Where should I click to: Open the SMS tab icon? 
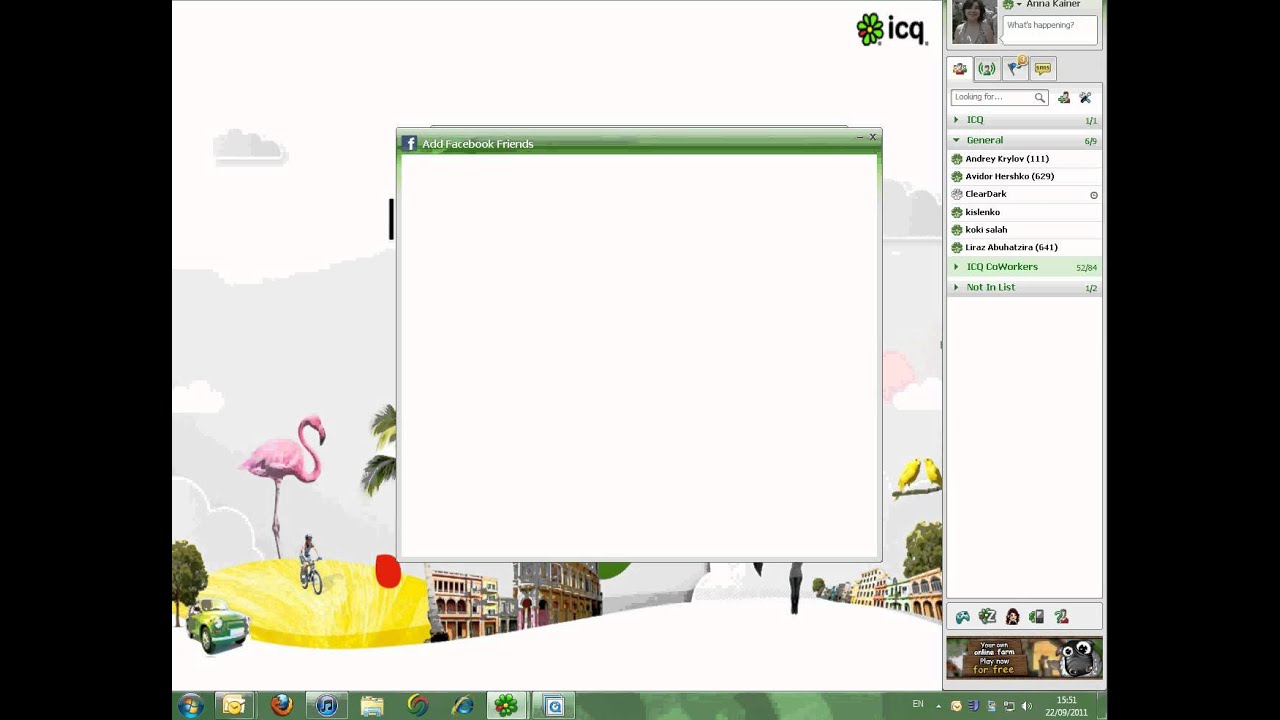click(x=1043, y=69)
